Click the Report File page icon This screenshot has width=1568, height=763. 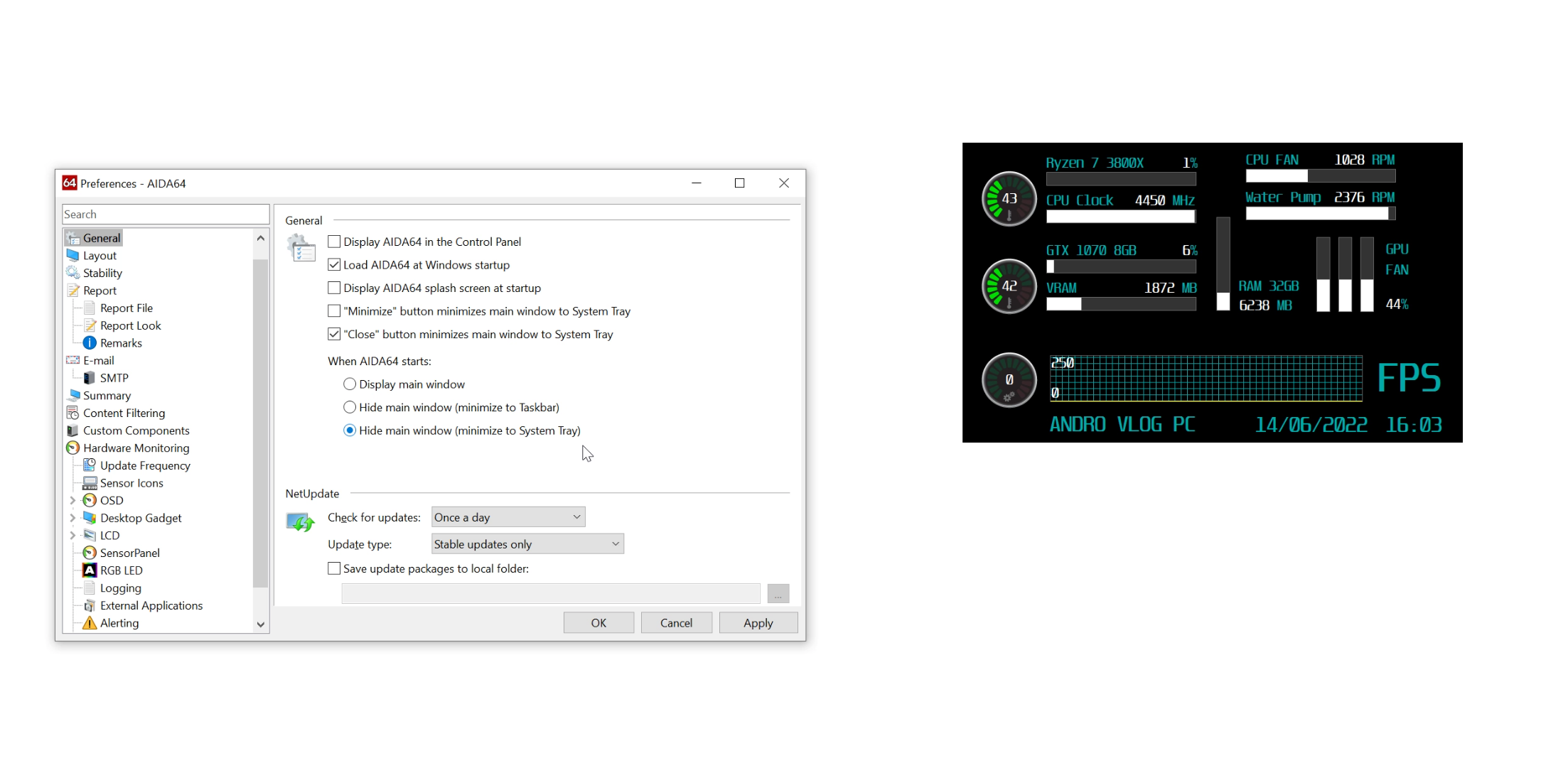click(x=90, y=308)
